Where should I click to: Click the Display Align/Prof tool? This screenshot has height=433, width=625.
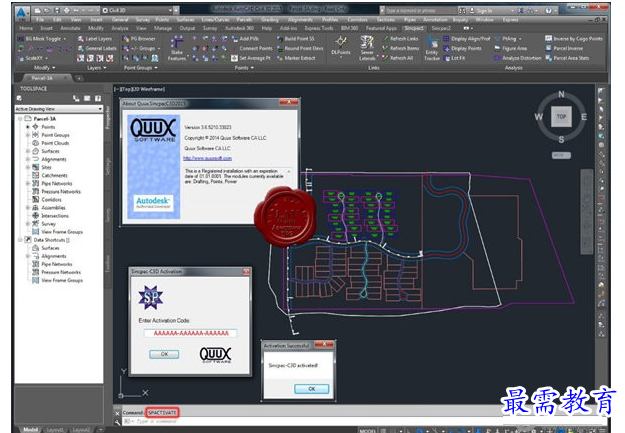pyautogui.click(x=467, y=39)
